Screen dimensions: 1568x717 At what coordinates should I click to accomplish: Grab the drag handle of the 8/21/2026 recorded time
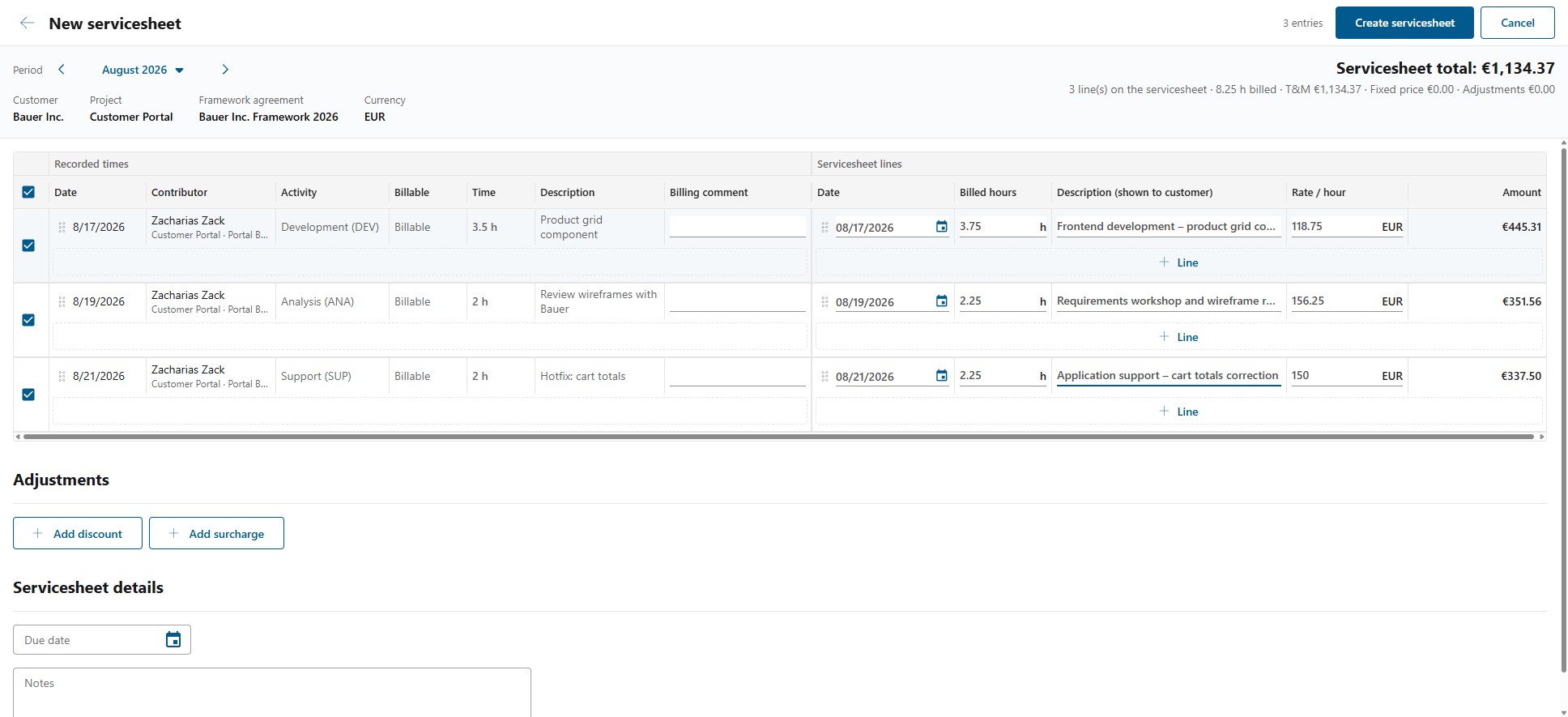click(62, 376)
